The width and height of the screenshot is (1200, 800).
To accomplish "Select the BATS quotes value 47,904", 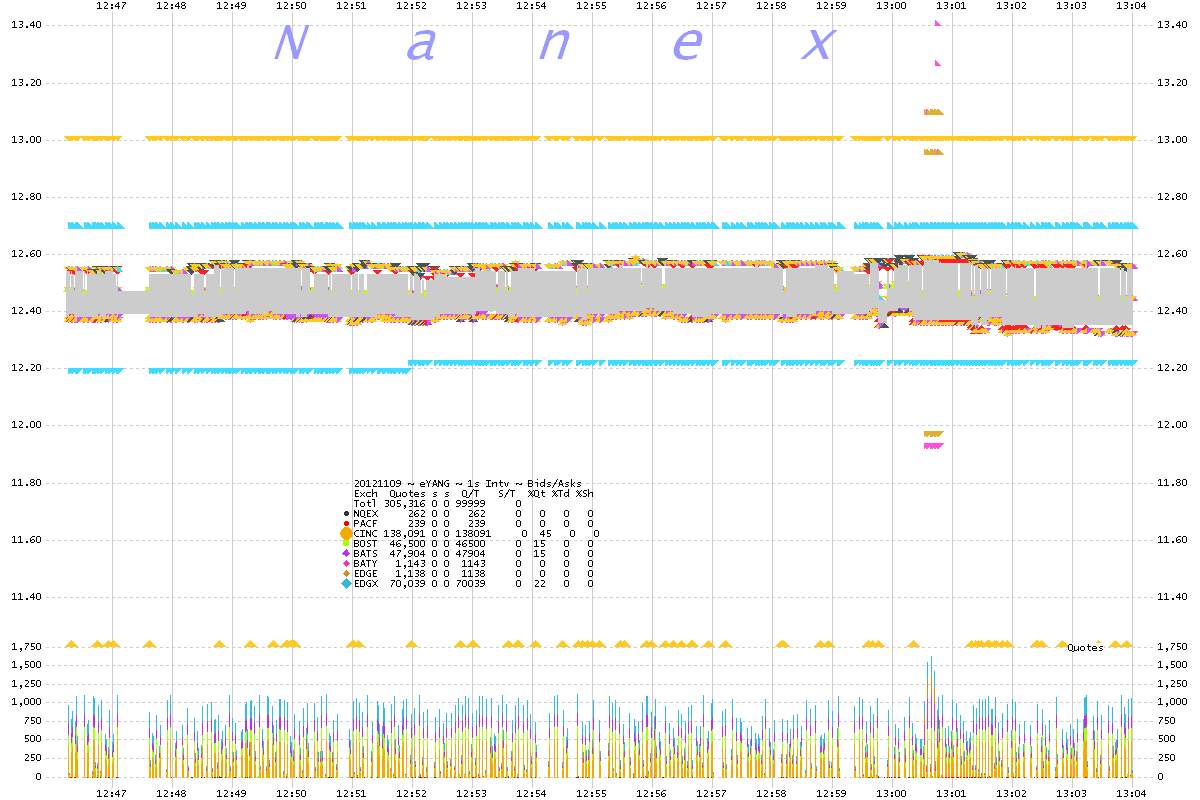I will (x=407, y=553).
